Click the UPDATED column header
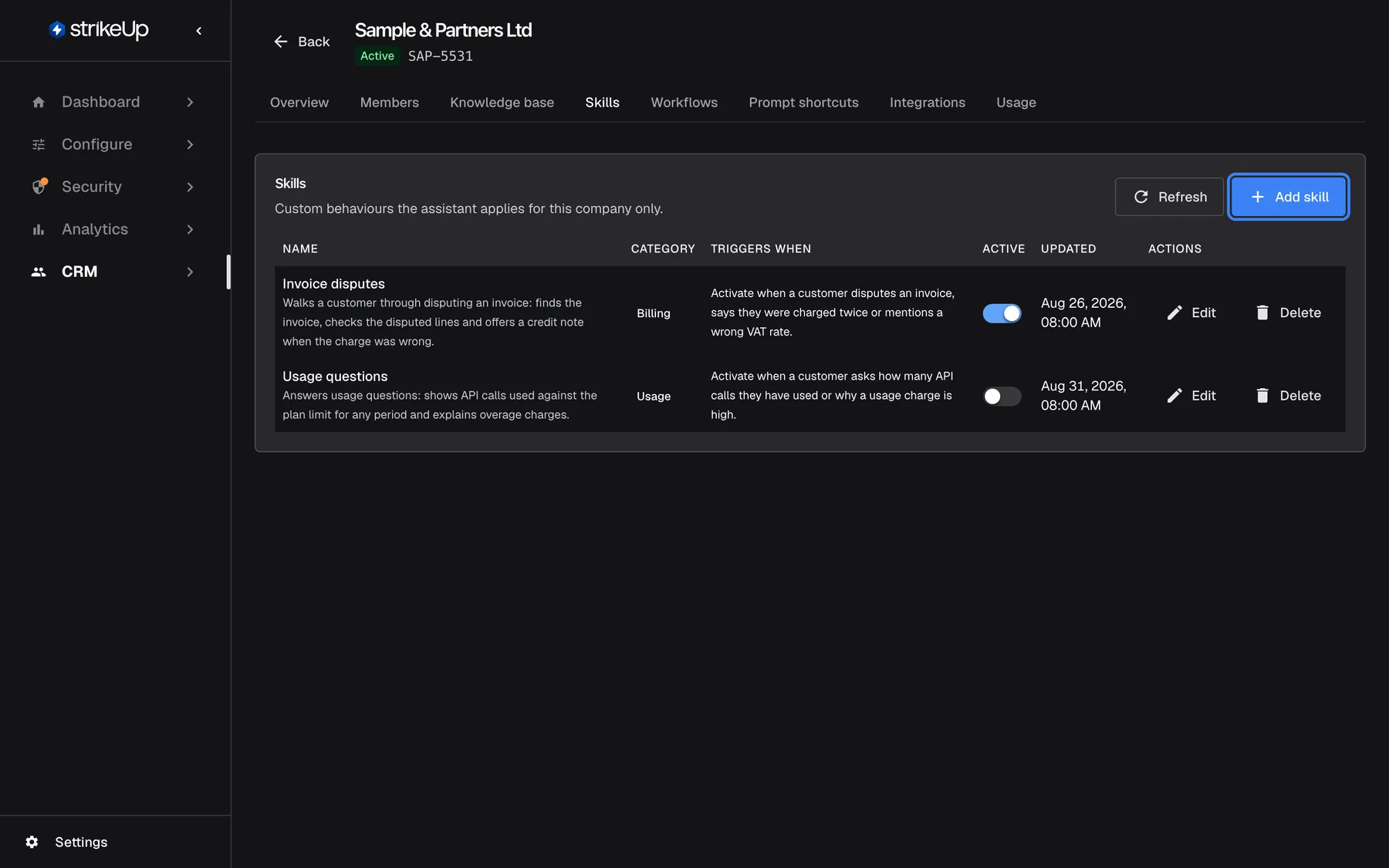 (1069, 248)
